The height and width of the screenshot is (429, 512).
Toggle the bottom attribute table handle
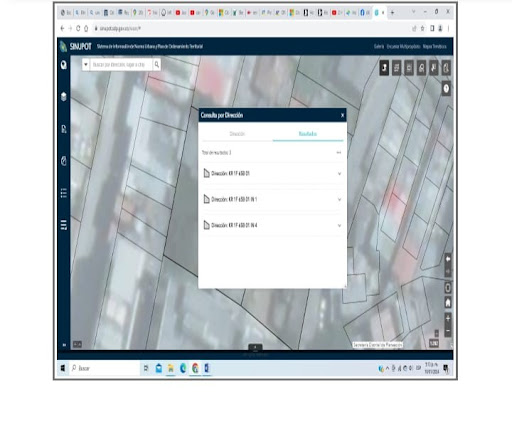[x=255, y=347]
